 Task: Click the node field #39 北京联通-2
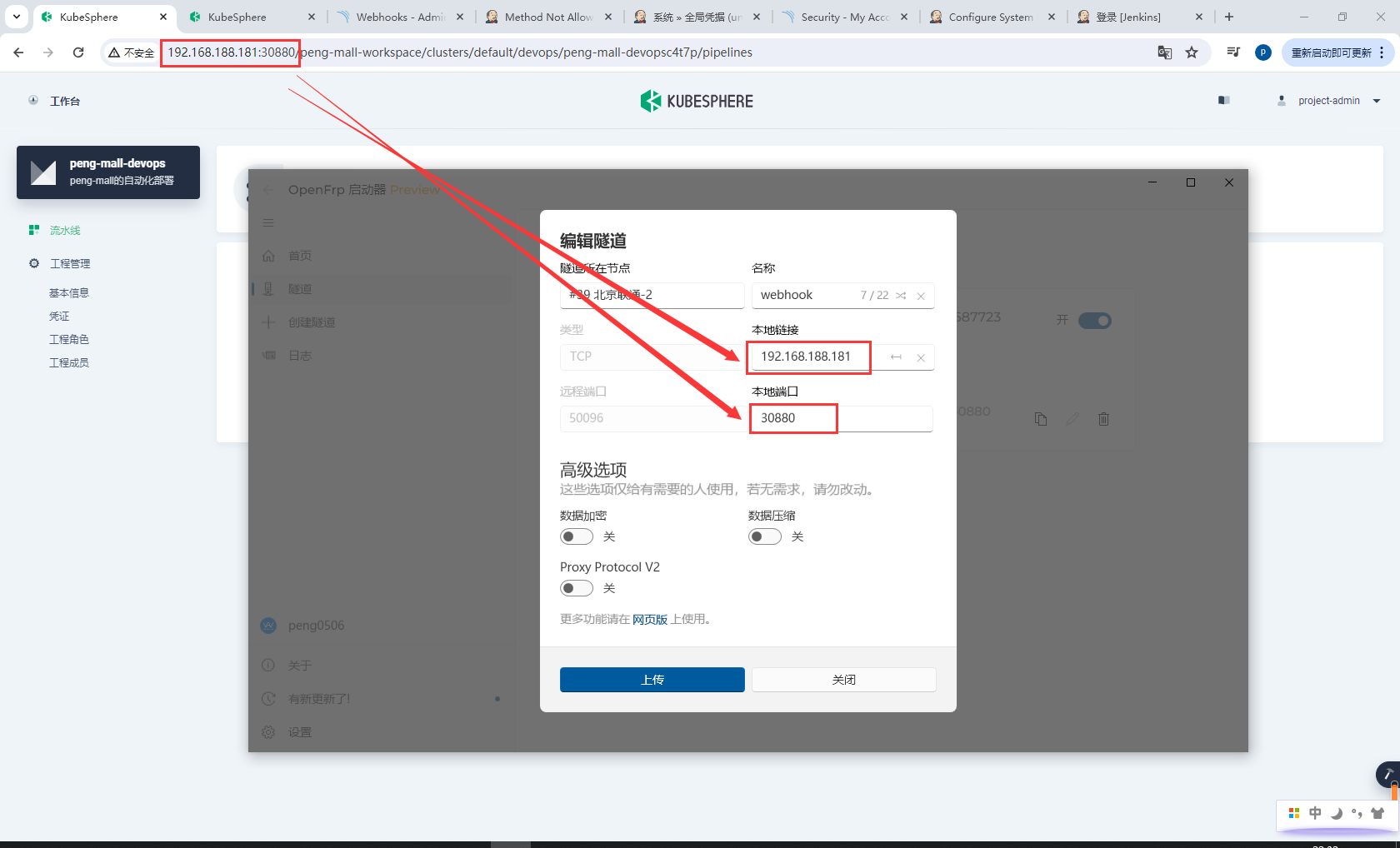652,296
